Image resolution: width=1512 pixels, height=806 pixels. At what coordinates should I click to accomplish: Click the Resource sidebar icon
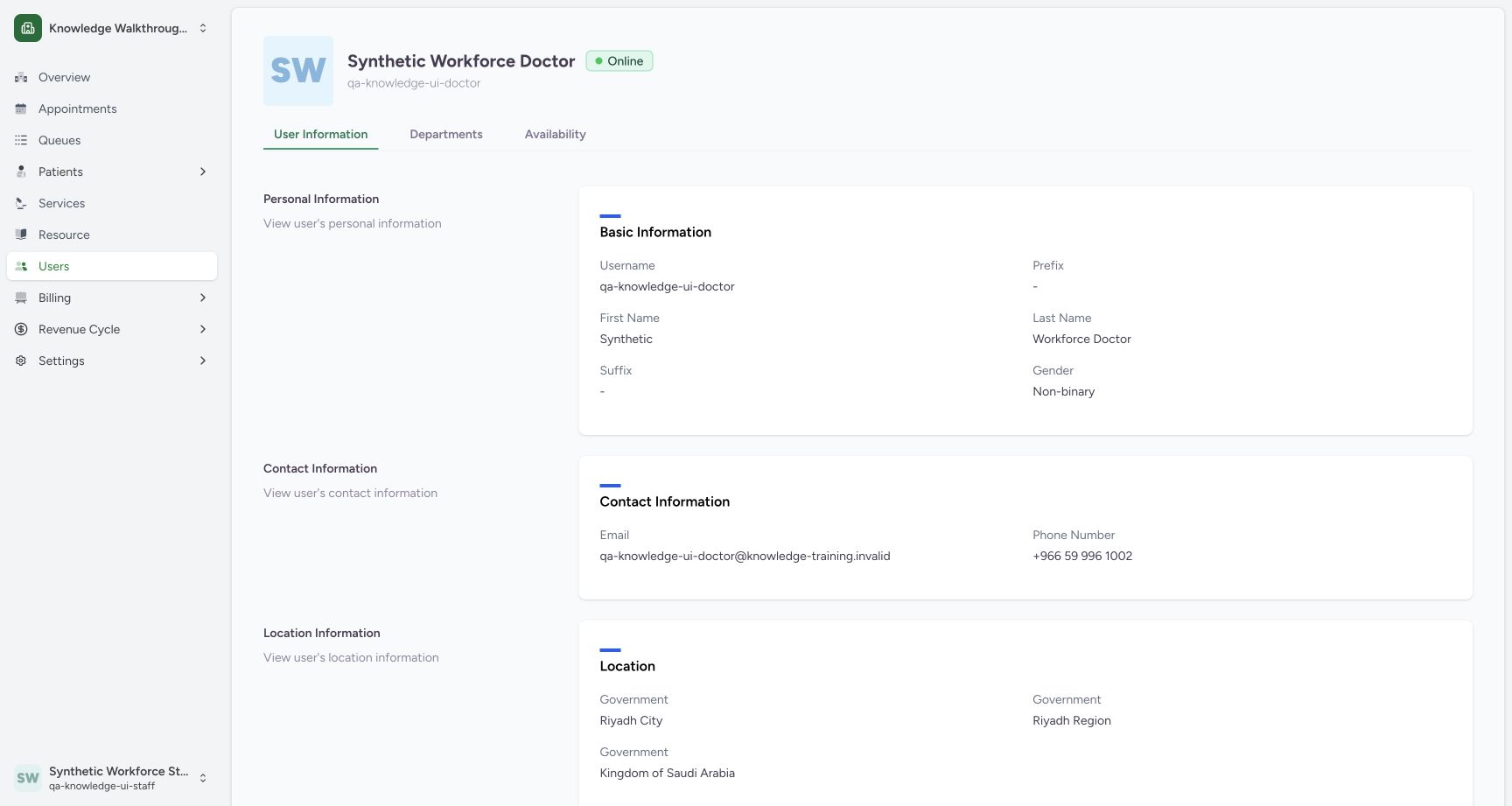(21, 235)
